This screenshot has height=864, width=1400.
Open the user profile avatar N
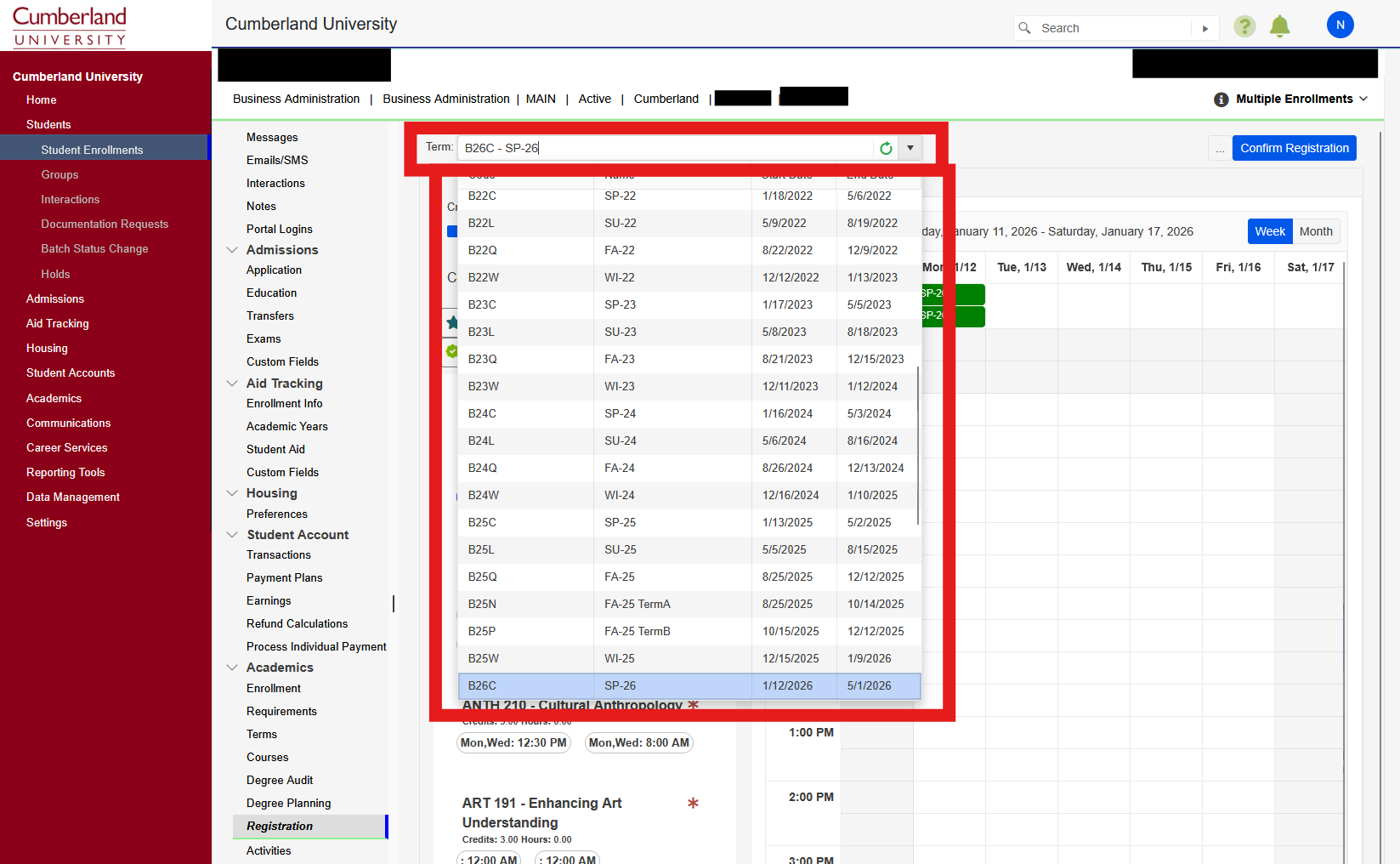[1340, 25]
